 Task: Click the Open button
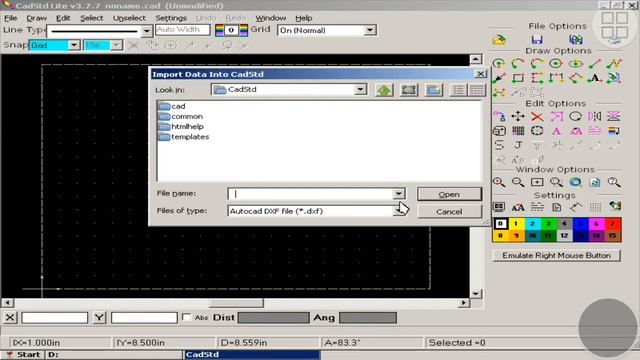pos(449,194)
